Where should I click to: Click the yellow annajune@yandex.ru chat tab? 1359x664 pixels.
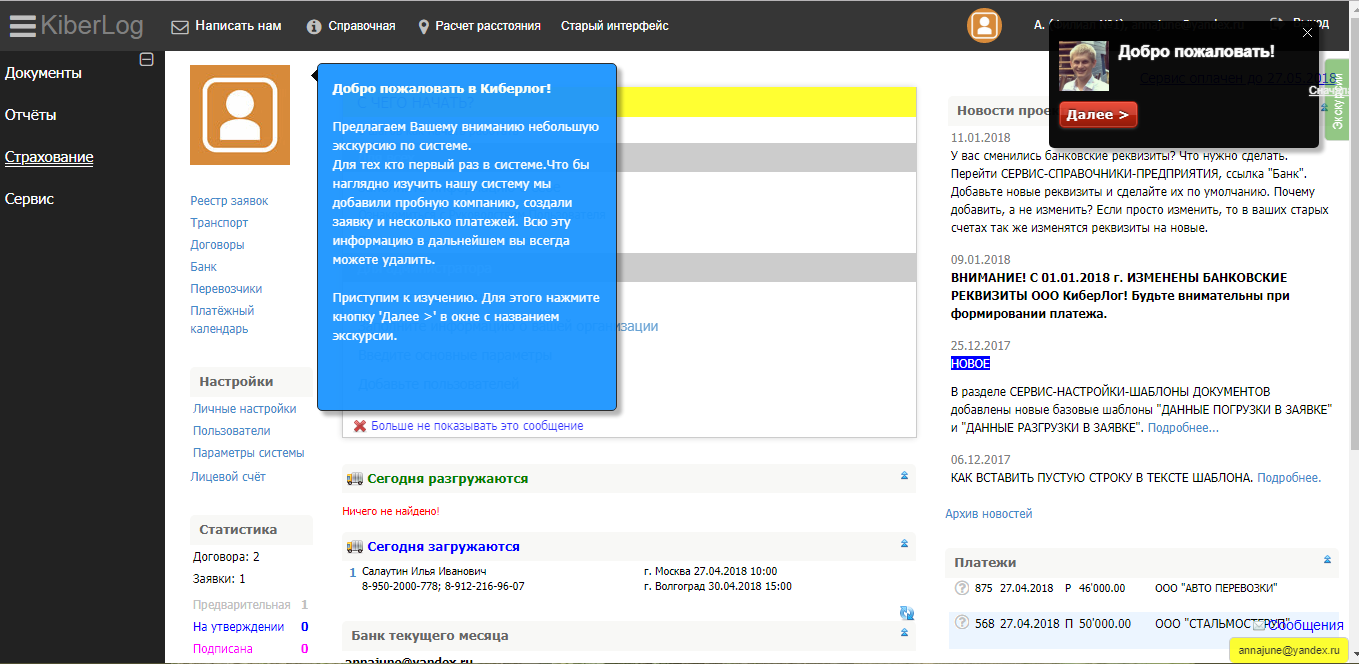[x=1288, y=650]
